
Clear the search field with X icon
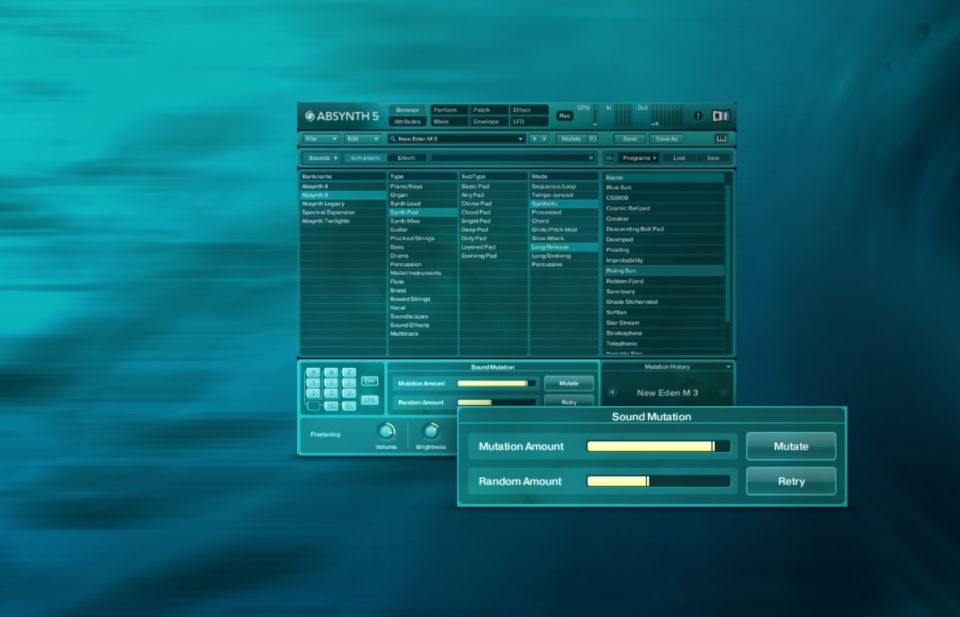pos(590,158)
